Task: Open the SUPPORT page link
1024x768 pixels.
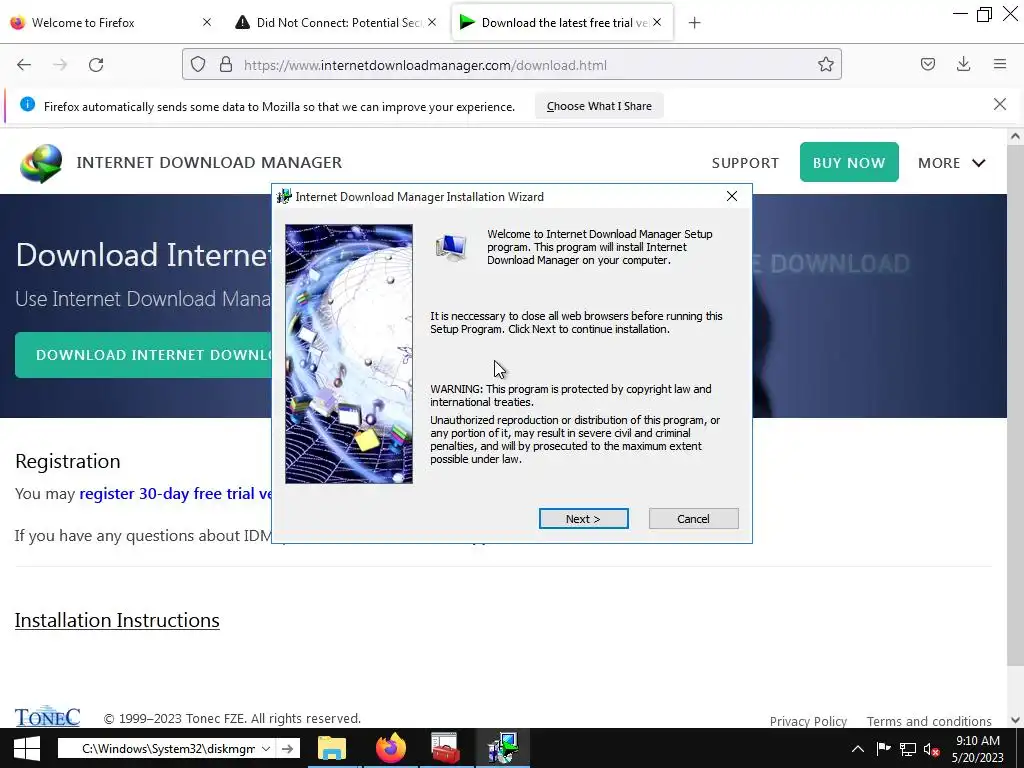Action: tap(745, 163)
